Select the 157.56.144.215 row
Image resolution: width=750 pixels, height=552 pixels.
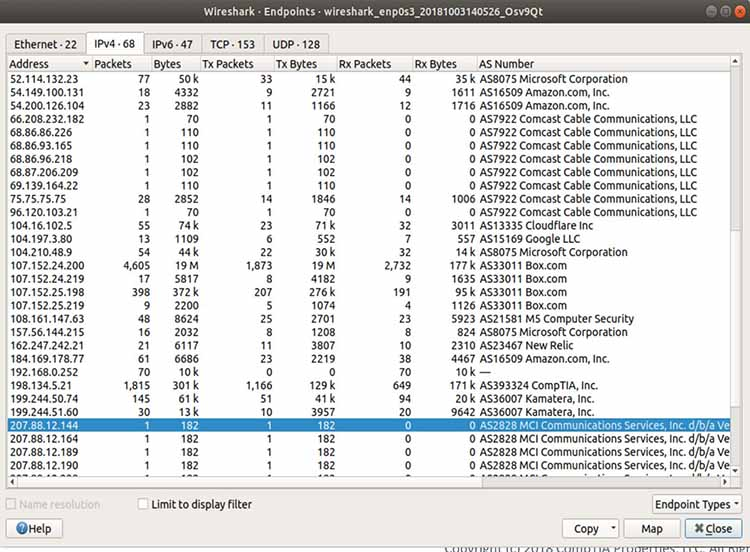369,332
